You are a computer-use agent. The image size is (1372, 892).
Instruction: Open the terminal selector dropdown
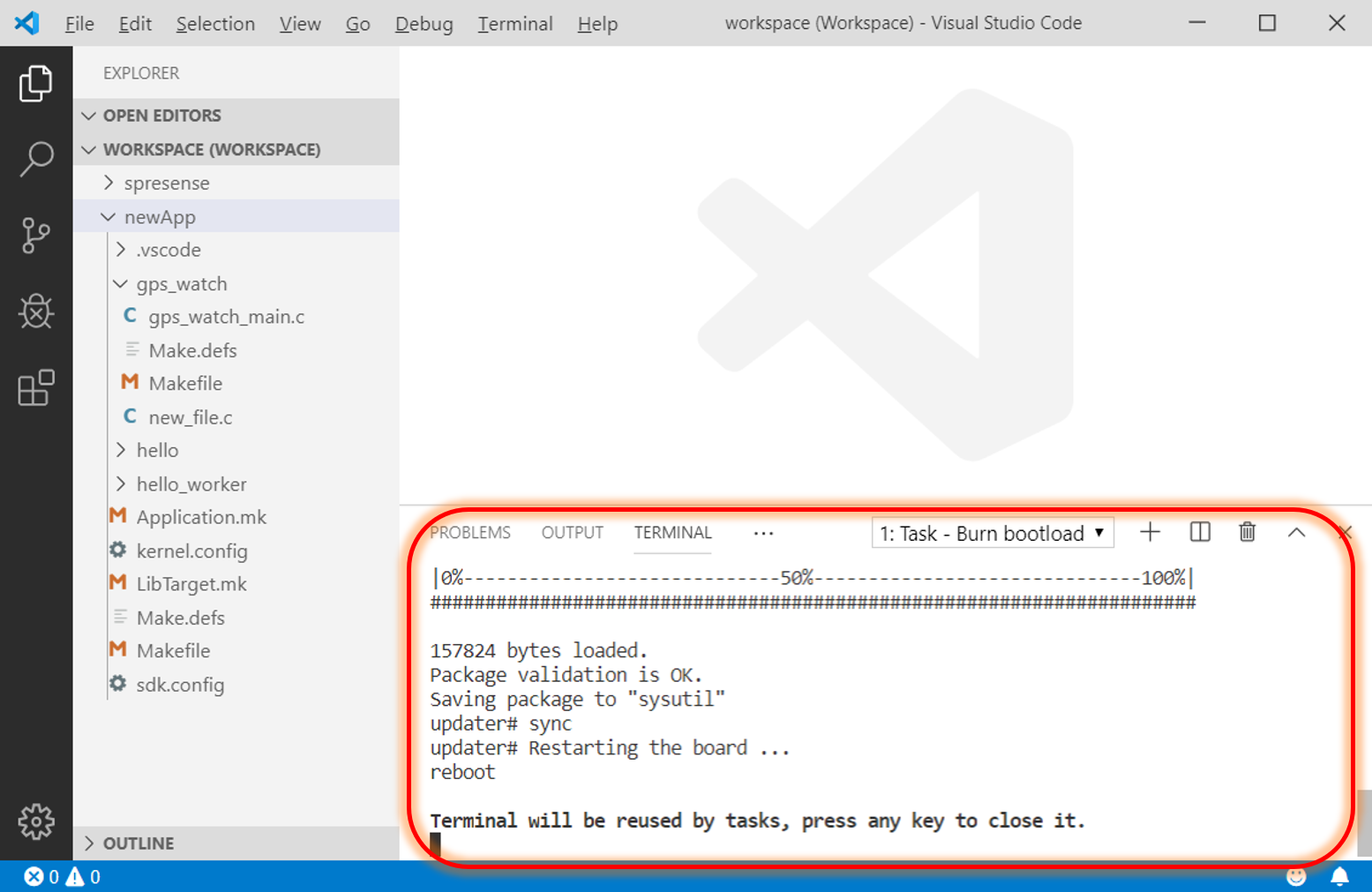tap(992, 532)
